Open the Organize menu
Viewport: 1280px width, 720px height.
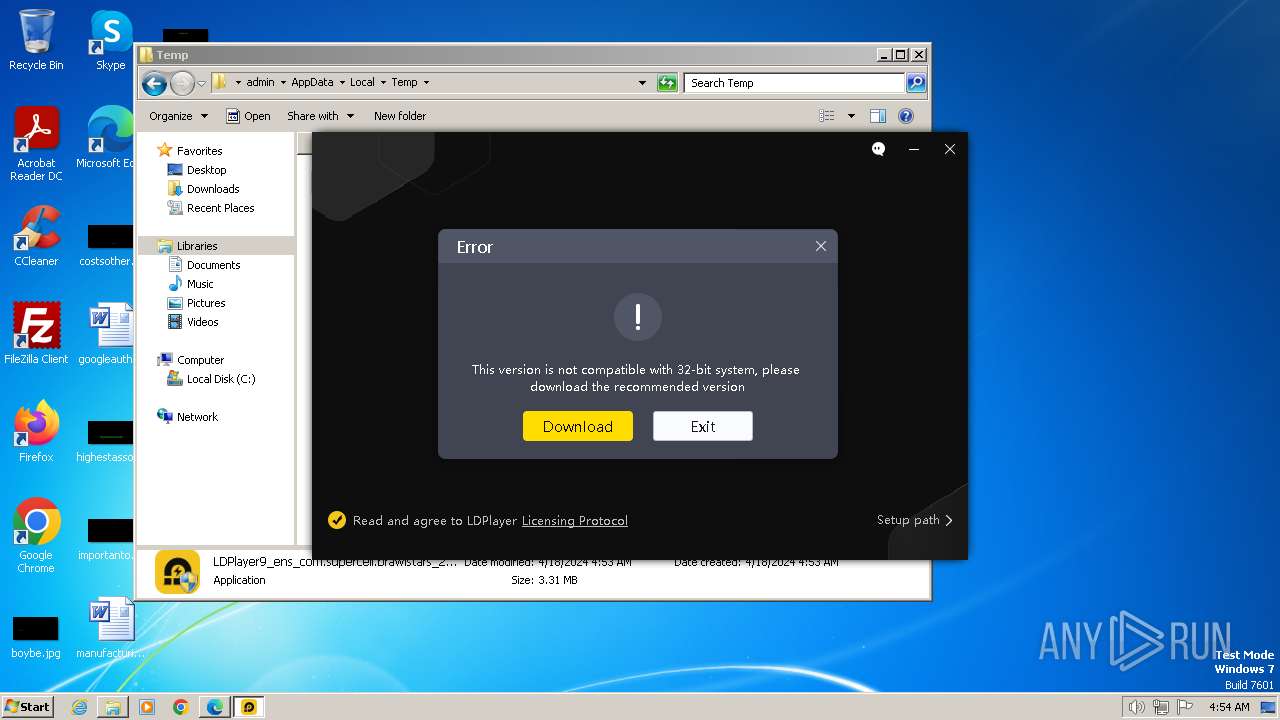point(178,116)
